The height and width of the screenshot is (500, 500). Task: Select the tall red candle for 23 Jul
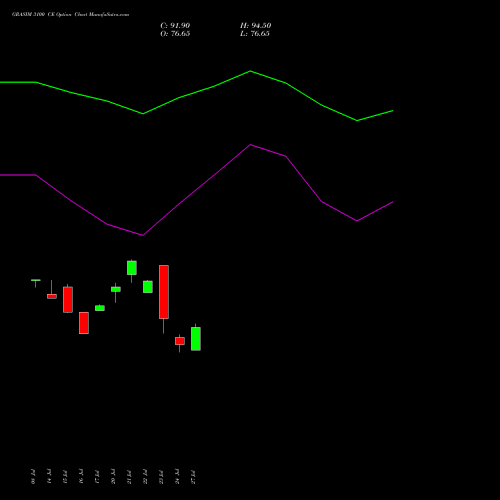coord(164,292)
